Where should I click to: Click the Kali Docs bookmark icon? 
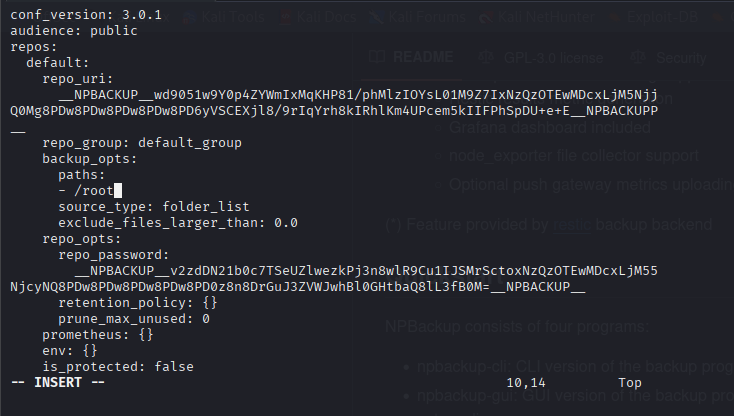pos(286,19)
